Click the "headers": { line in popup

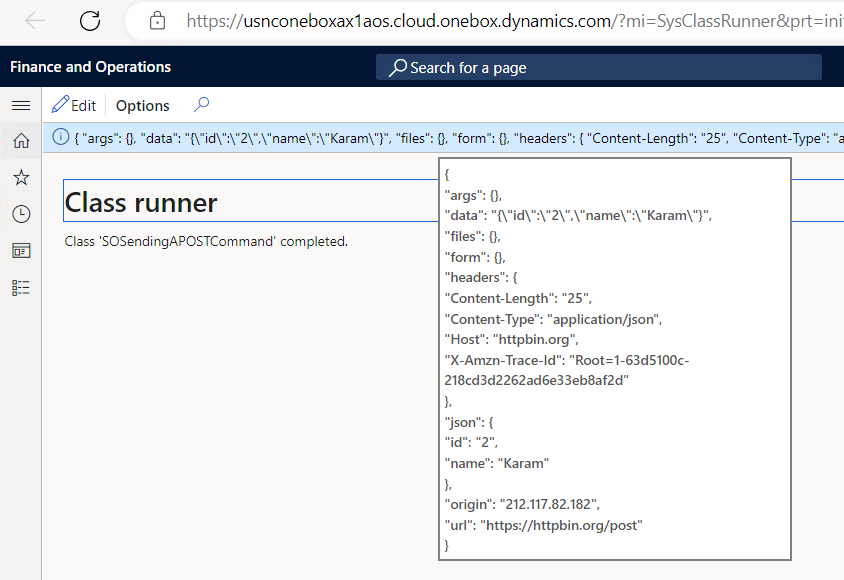point(481,277)
